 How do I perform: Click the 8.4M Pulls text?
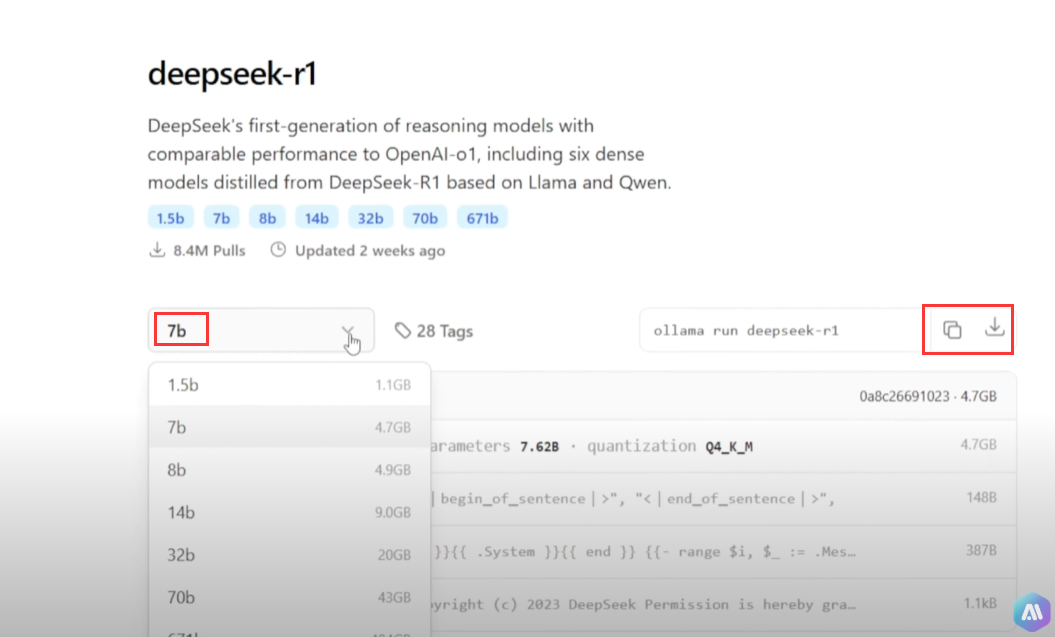click(209, 250)
